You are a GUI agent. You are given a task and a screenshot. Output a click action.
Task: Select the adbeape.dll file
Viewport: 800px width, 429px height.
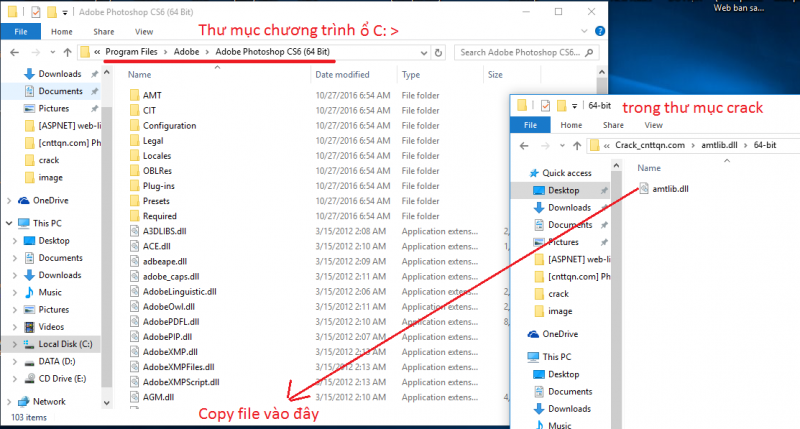pos(165,261)
